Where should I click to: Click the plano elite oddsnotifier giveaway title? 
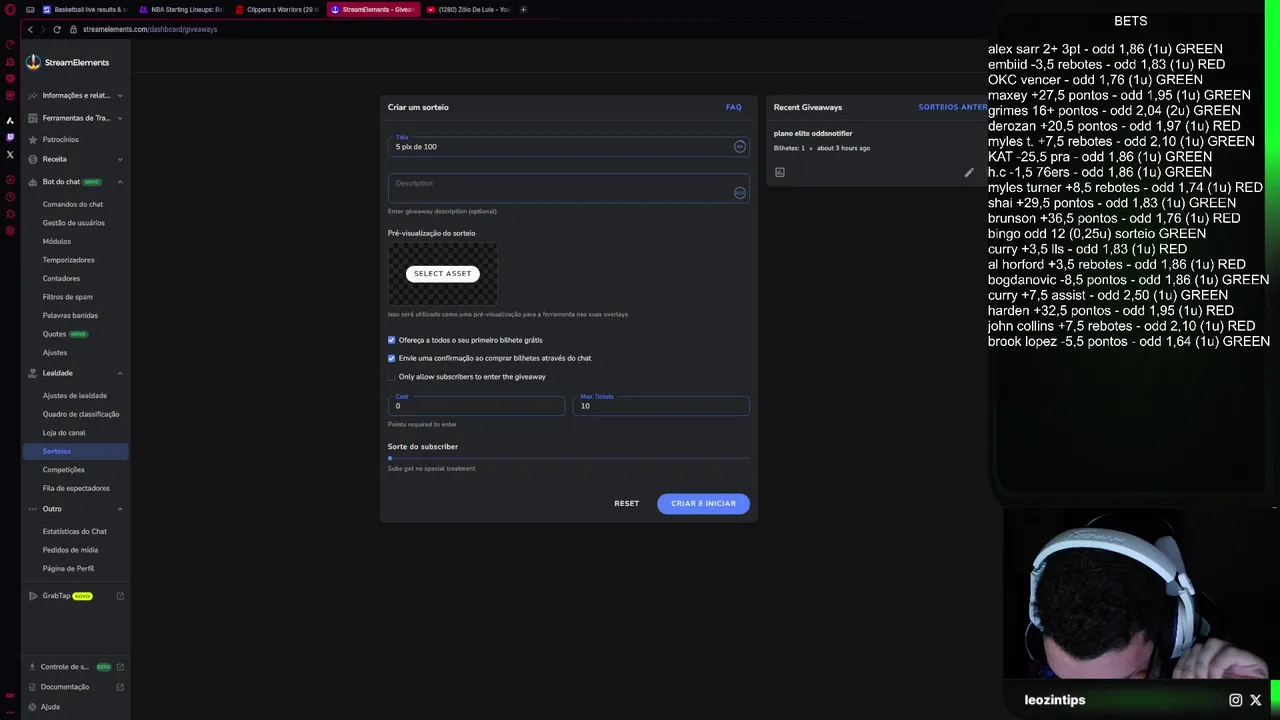click(x=813, y=133)
